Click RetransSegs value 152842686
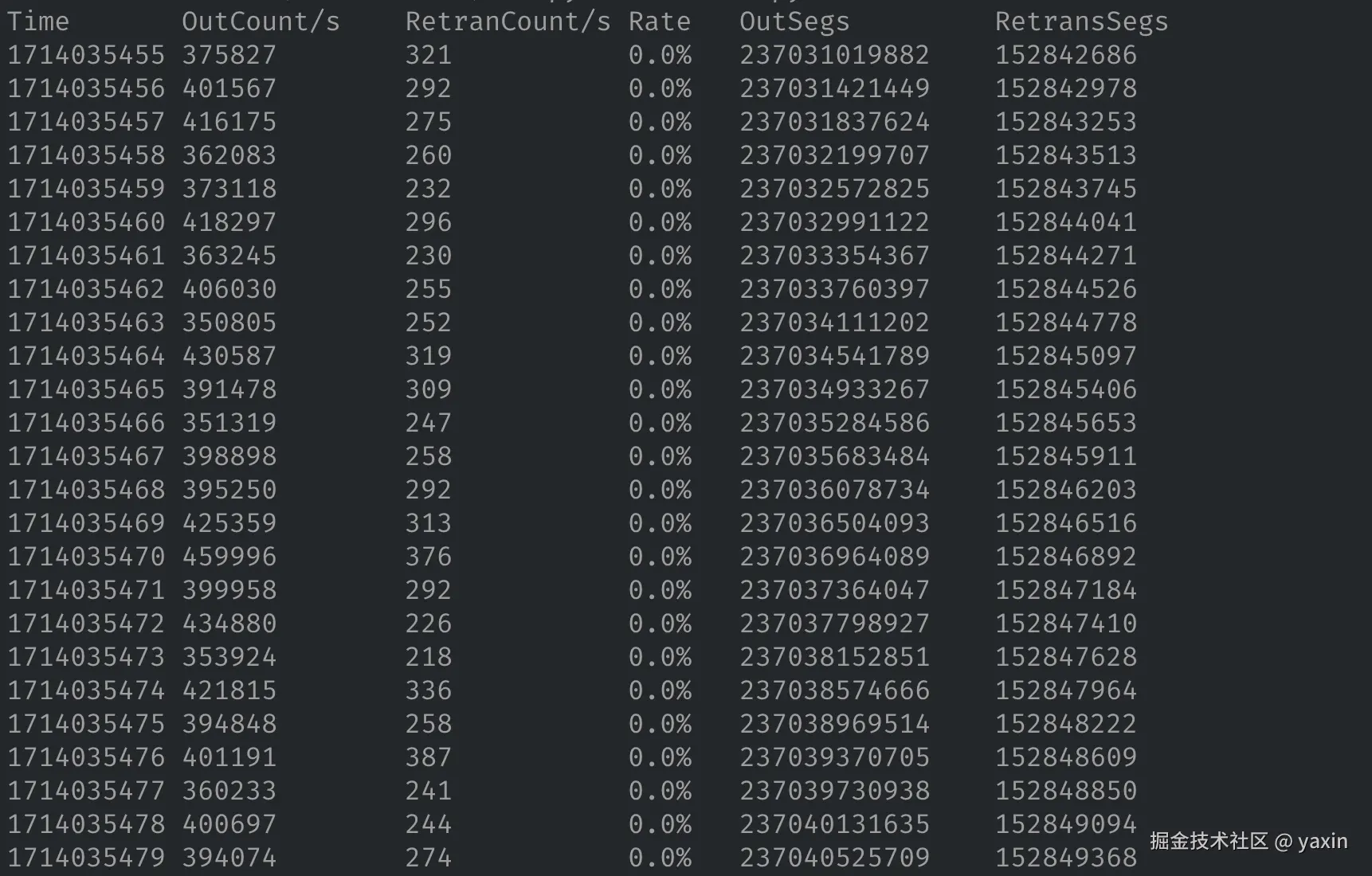The width and height of the screenshot is (1372, 876). 1066,55
